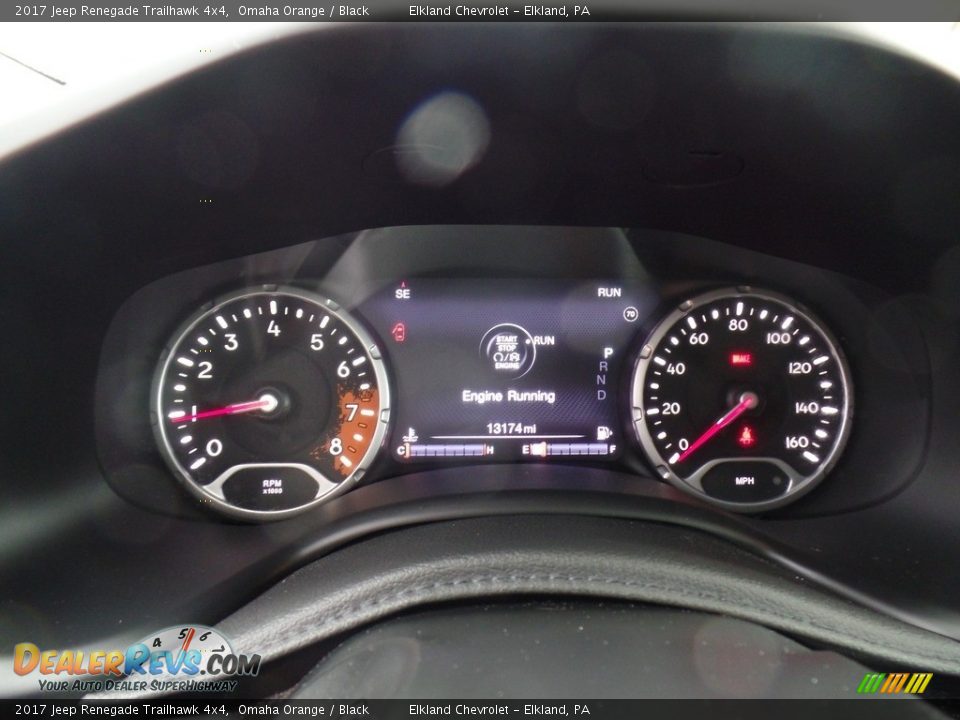The image size is (960, 720).
Task: Click the number 8 in the tachometer redline
Action: click(336, 446)
